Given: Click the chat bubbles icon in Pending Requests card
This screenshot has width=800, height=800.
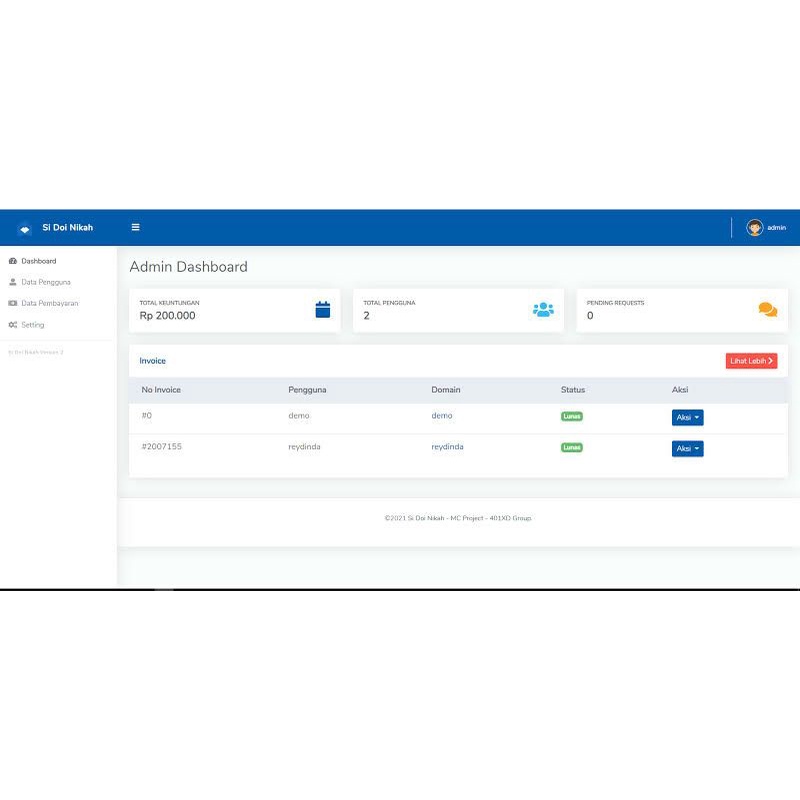Looking at the screenshot, I should 767,309.
